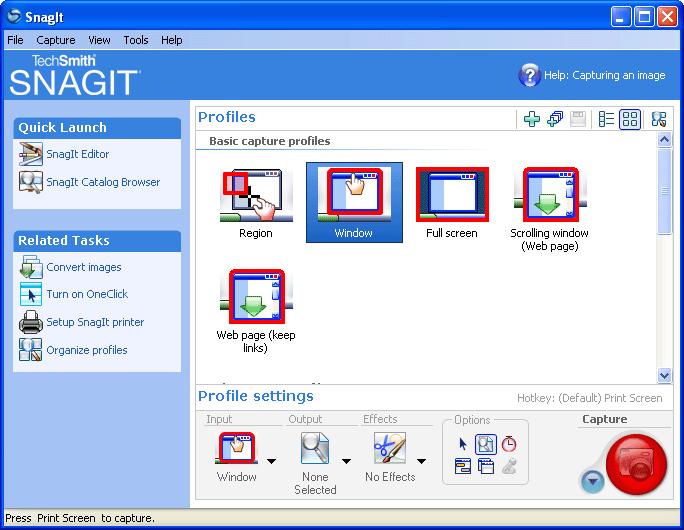Click the red Capture button
This screenshot has width=684, height=530.
[636, 464]
